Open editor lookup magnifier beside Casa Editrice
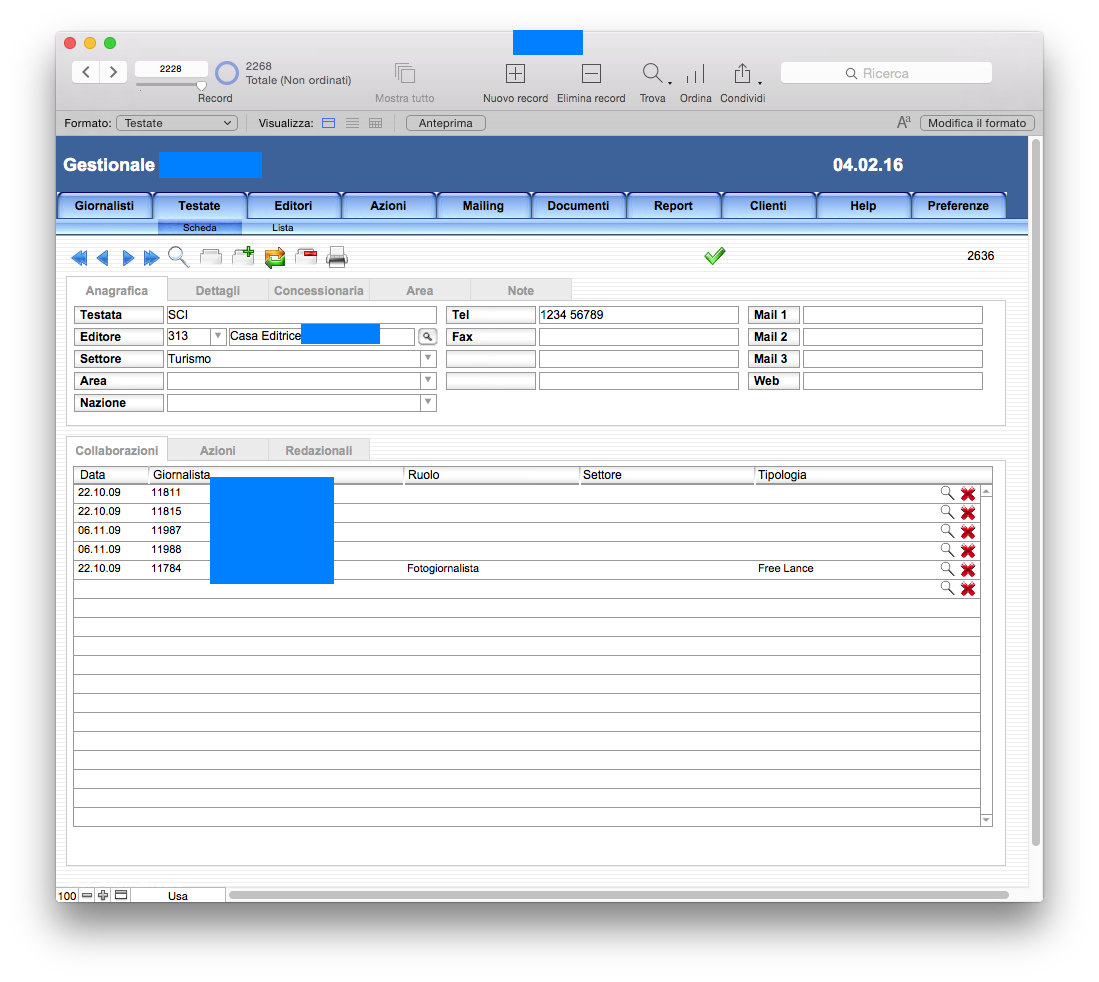1099x982 pixels. click(x=428, y=337)
